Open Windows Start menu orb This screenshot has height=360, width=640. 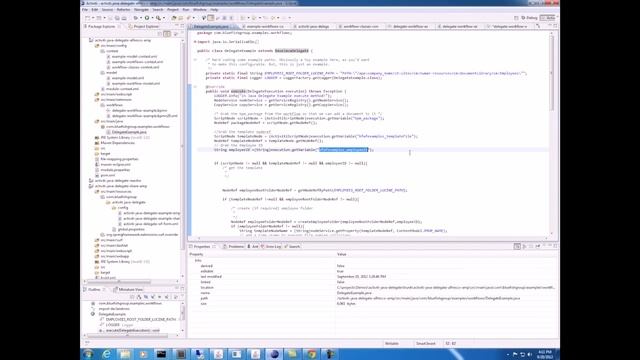tap(88, 354)
